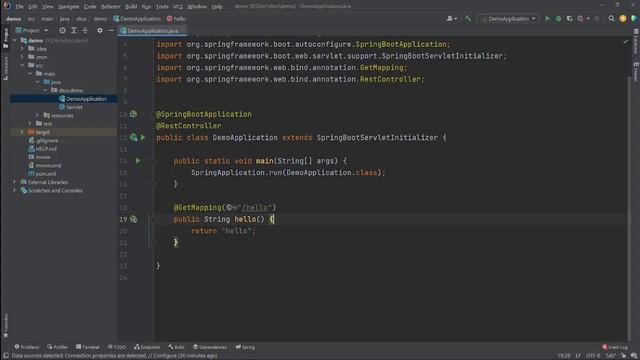Click the Profiler run icon in toolbar
640x360 pixels.
click(x=580, y=19)
